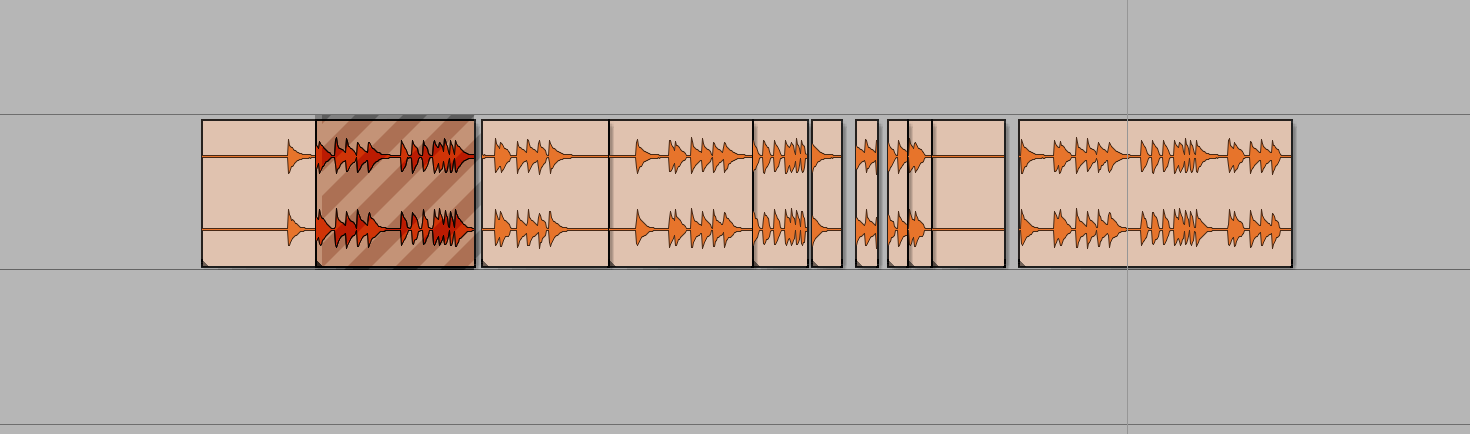Image resolution: width=1470 pixels, height=434 pixels.
Task: Click the gap after the single-hit narrow clip
Action: tap(849, 193)
